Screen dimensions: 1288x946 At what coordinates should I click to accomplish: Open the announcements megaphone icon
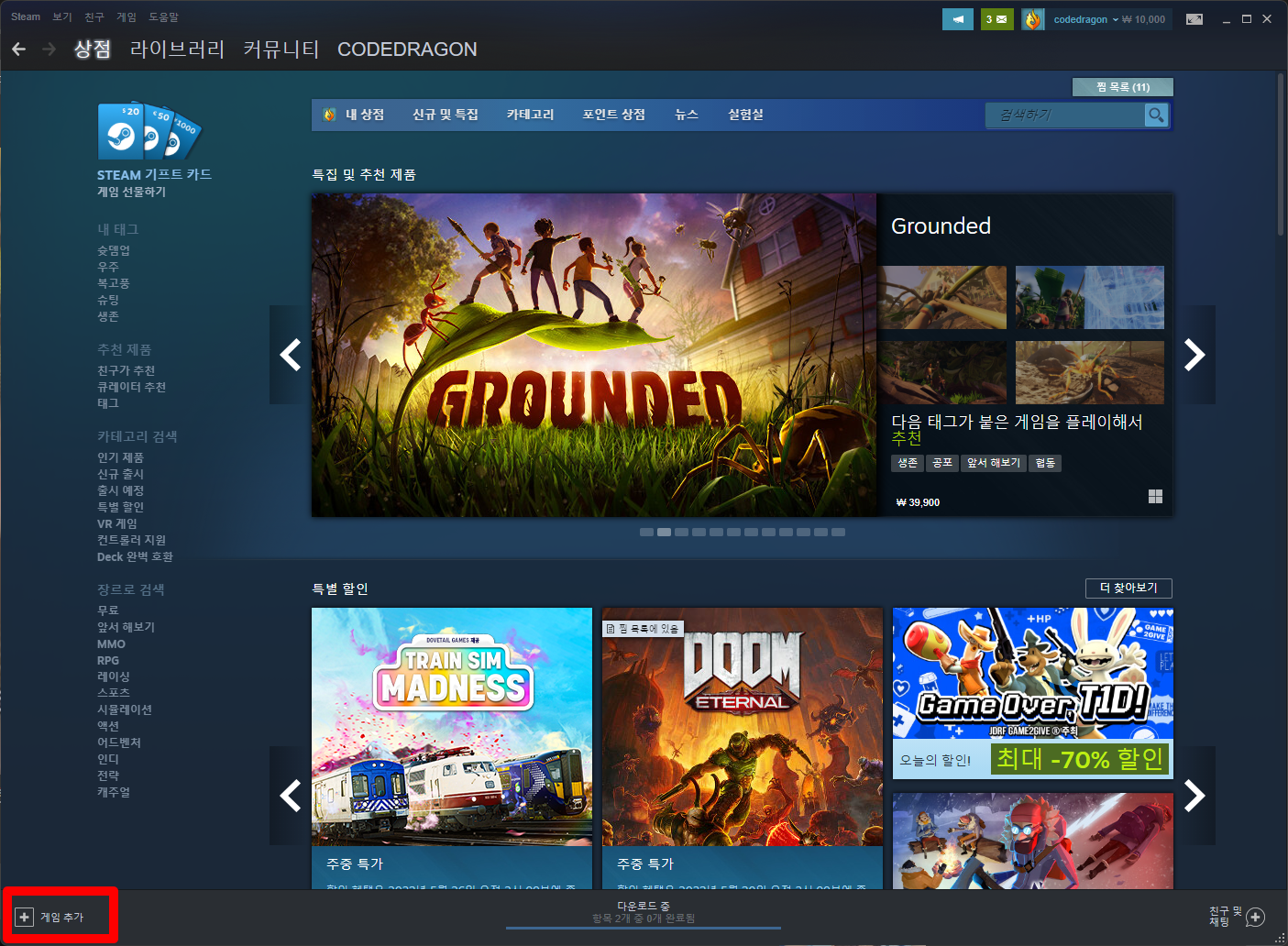(x=958, y=19)
